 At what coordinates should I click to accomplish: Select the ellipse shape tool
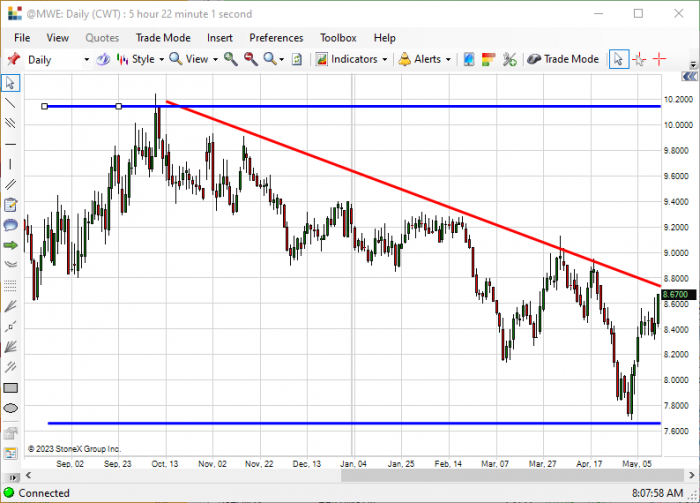tap(10, 408)
